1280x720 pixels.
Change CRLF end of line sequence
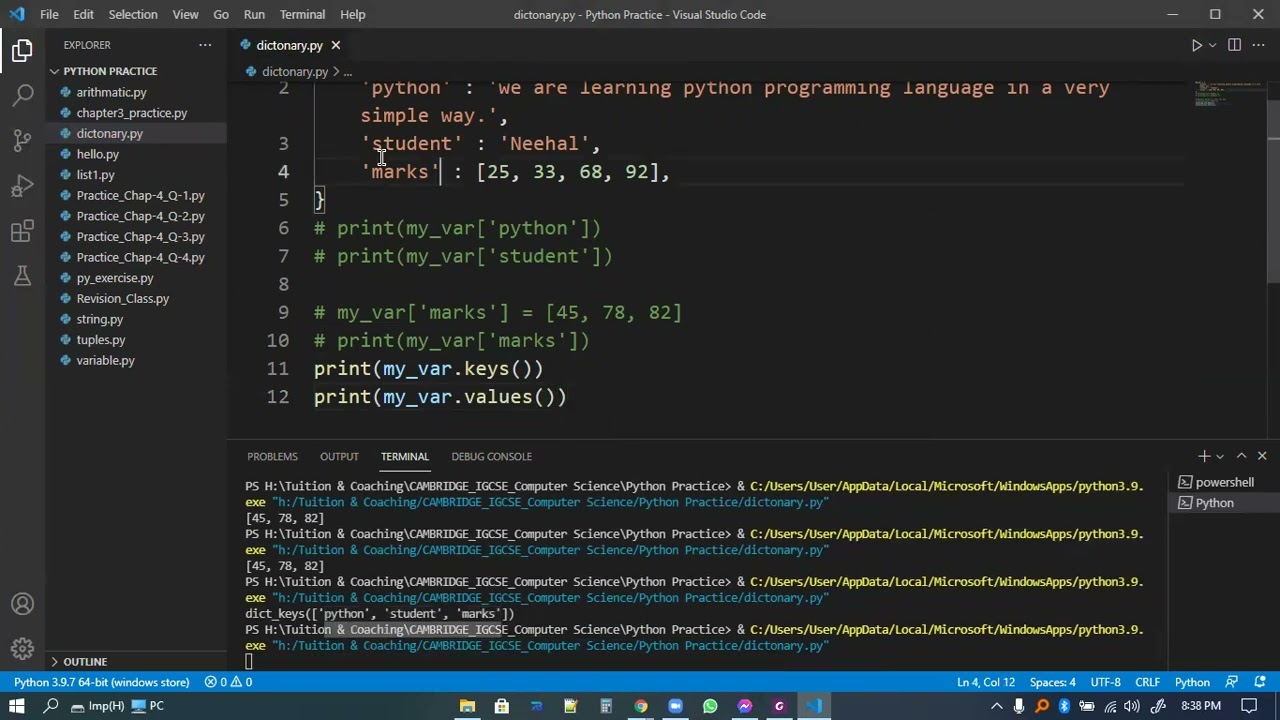[x=1147, y=682]
